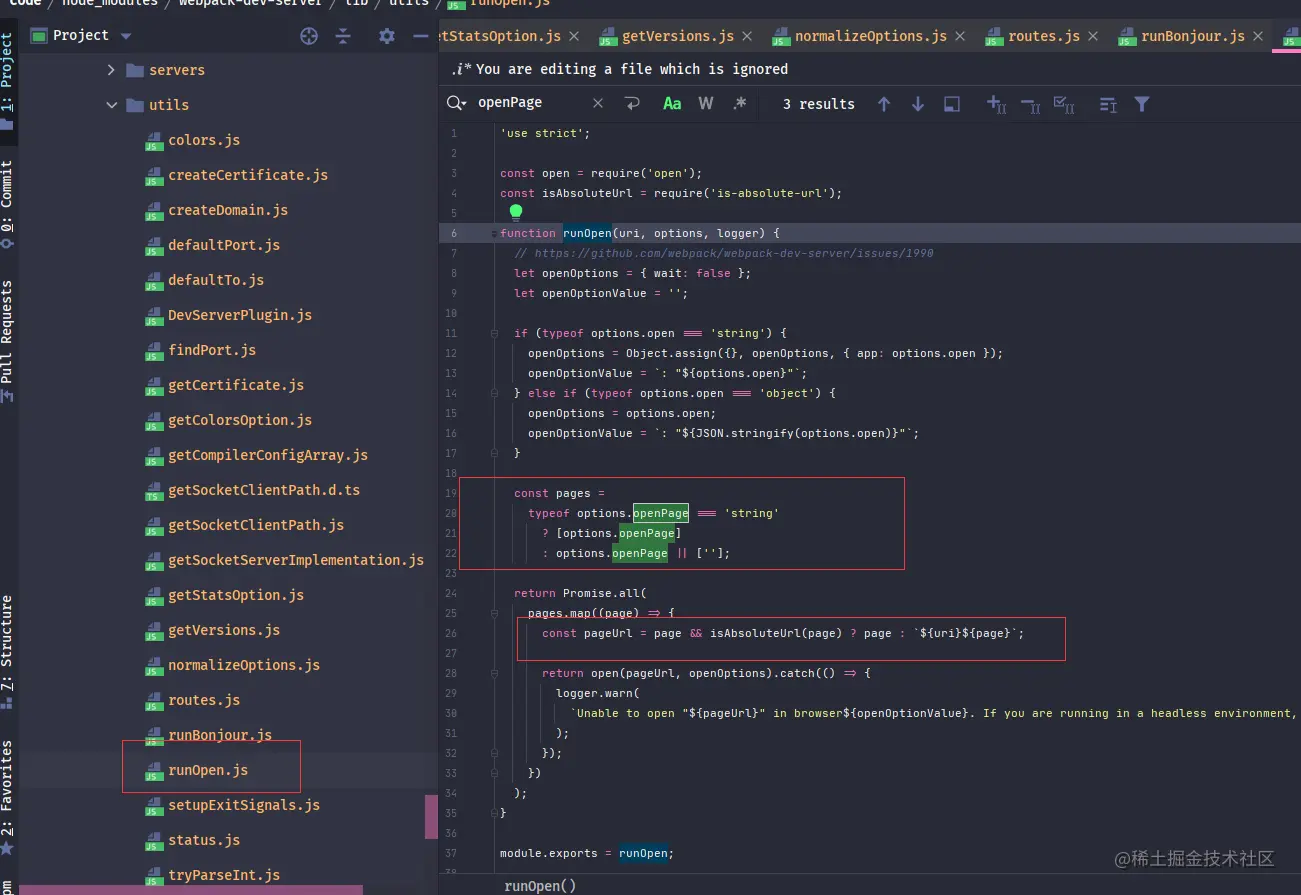Collapse the utils folder

(111, 105)
